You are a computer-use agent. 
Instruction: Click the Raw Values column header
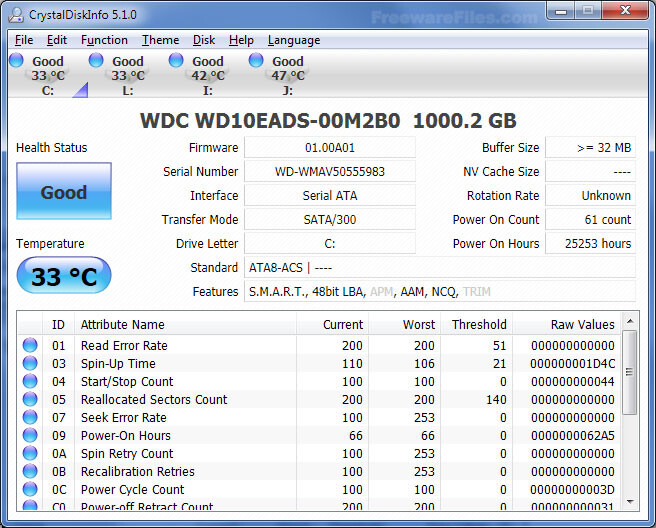(x=566, y=325)
